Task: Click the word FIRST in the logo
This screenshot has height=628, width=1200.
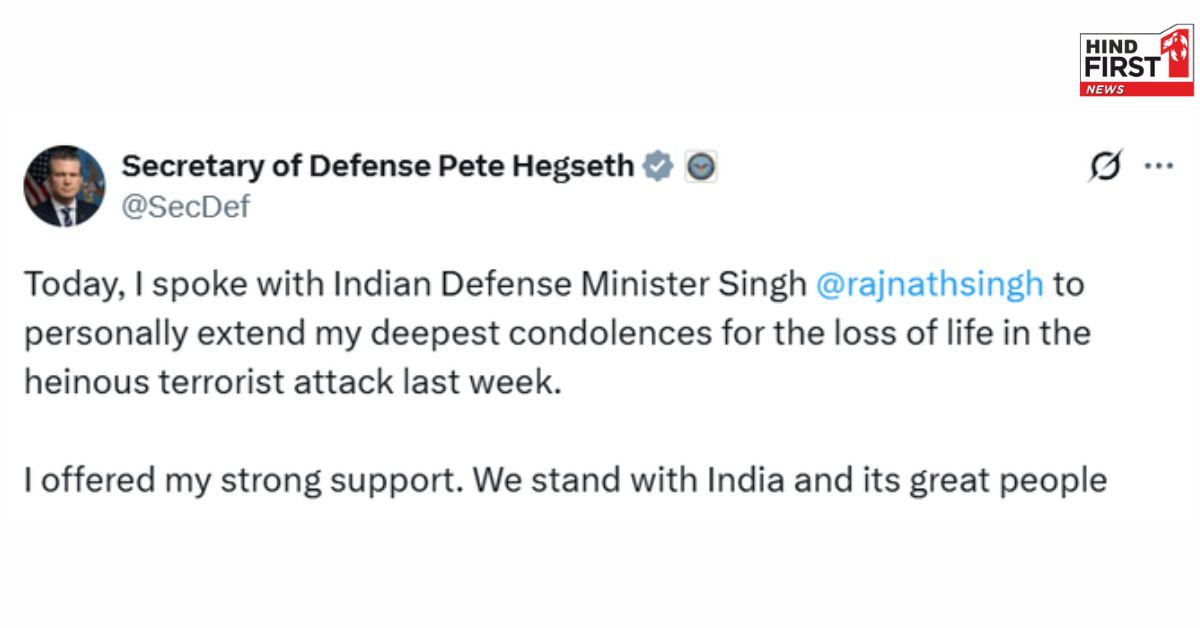Action: pos(1120,66)
